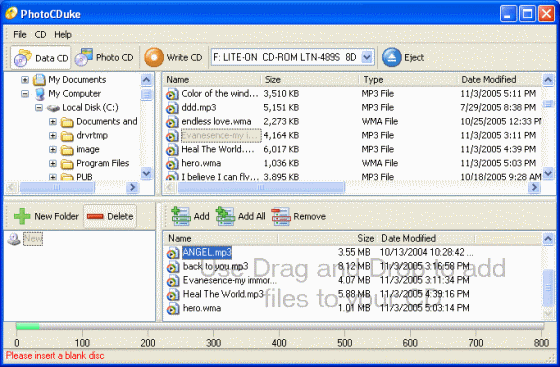Image resolution: width=560 pixels, height=367 pixels.
Task: Click the ddd.mp3 file icon
Action: 172,108
